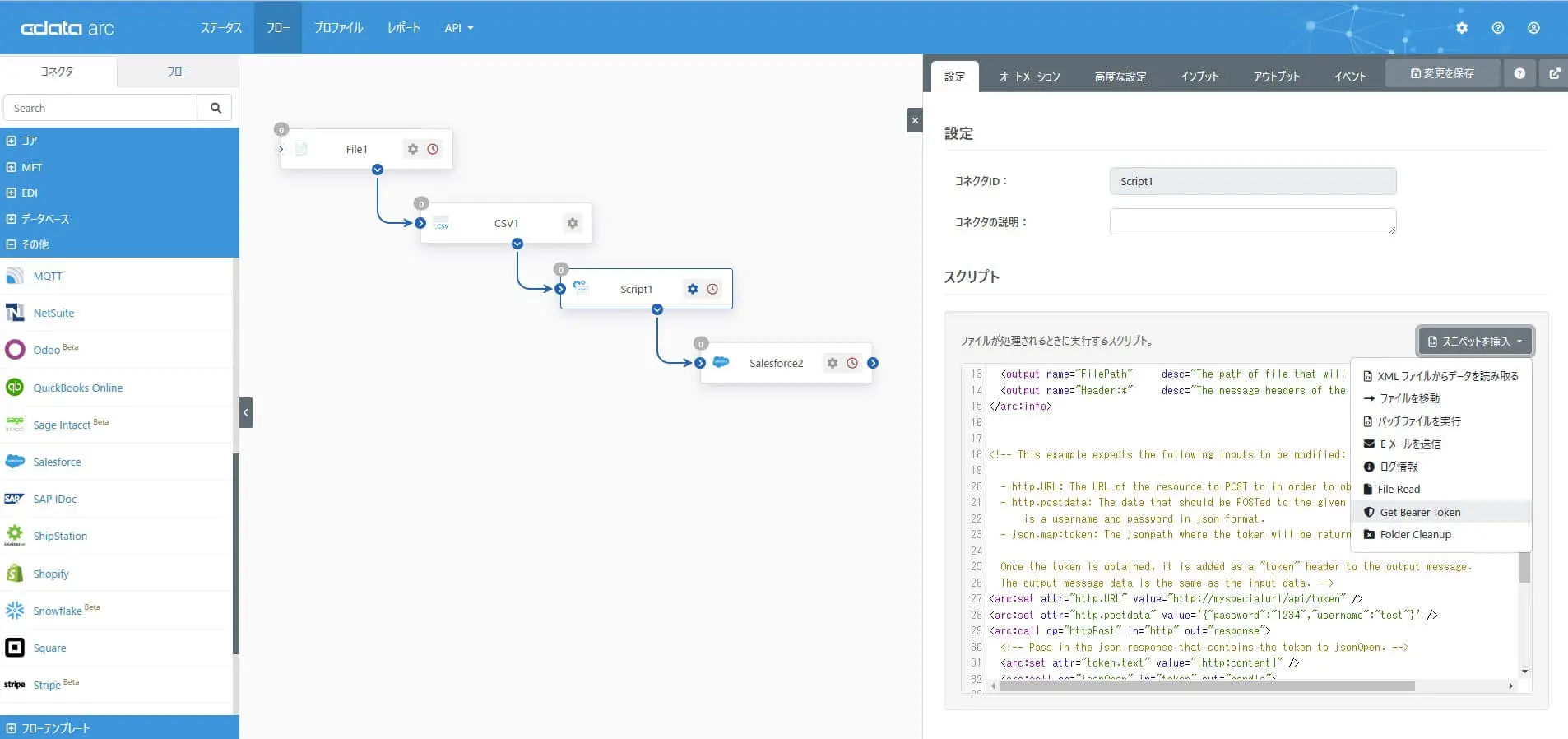Select the MQTT connector
1568x739 pixels.
(x=116, y=277)
